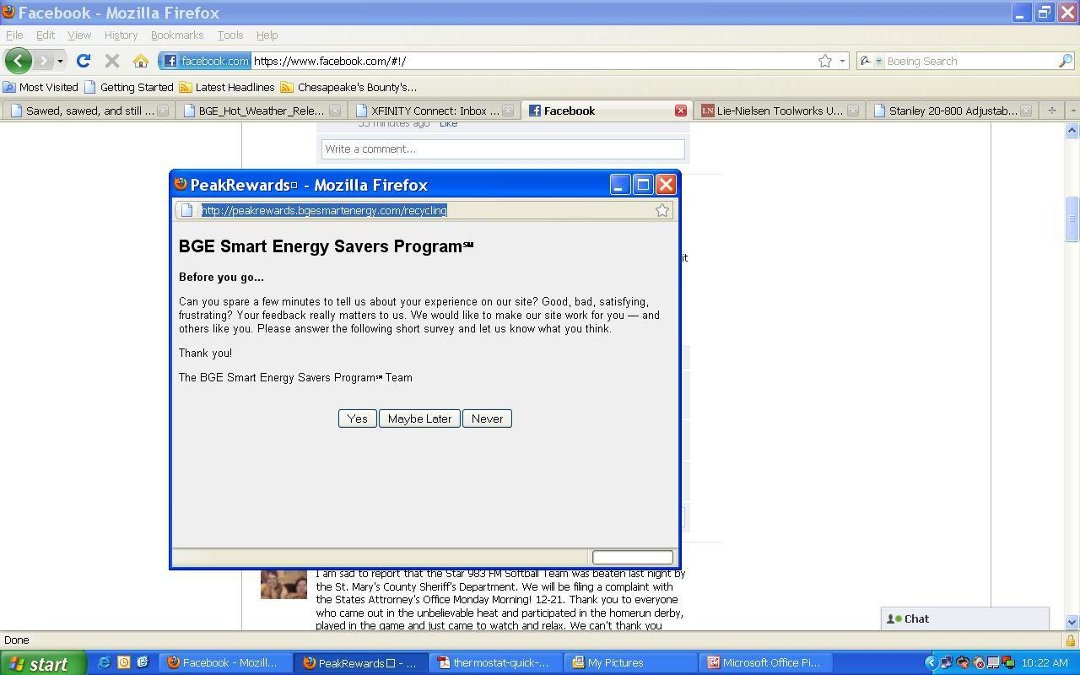Image resolution: width=1080 pixels, height=675 pixels.
Task: Choose Maybe Later in the survey popup
Action: coord(419,419)
